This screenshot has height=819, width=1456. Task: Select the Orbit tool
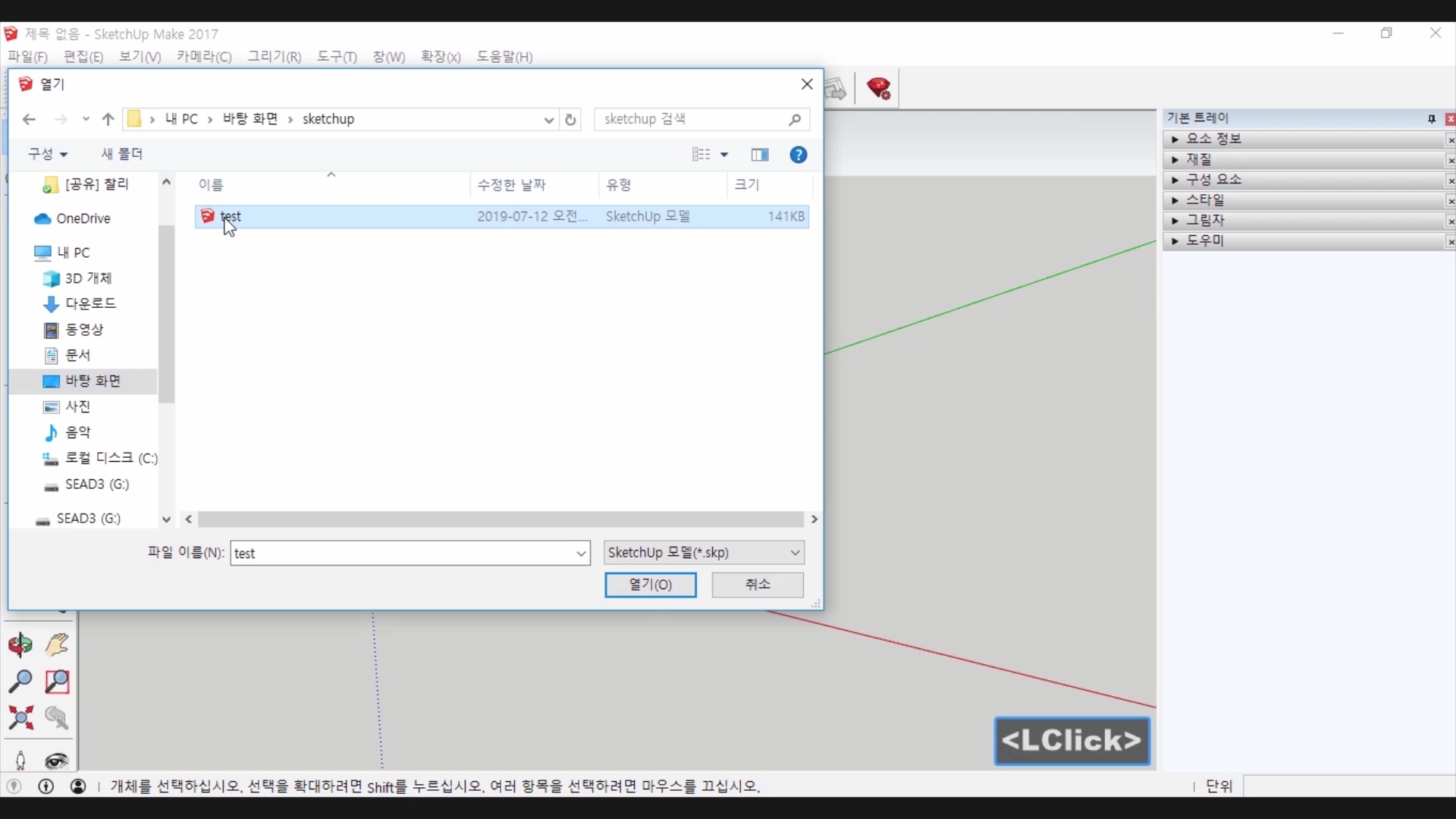click(20, 645)
